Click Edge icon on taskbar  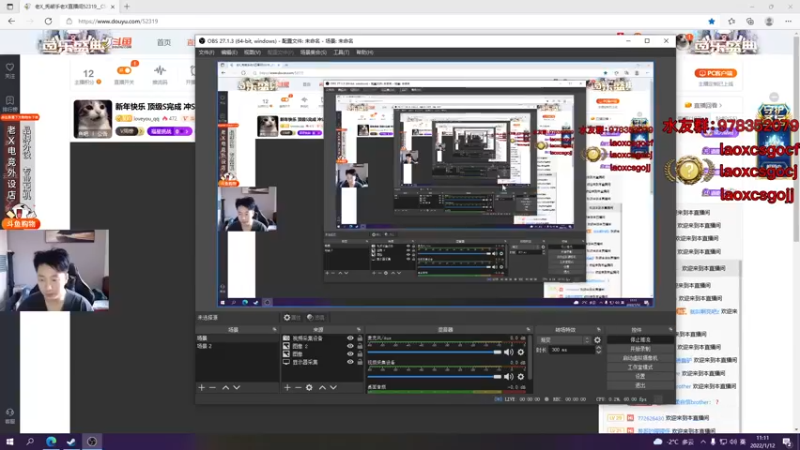[51, 441]
